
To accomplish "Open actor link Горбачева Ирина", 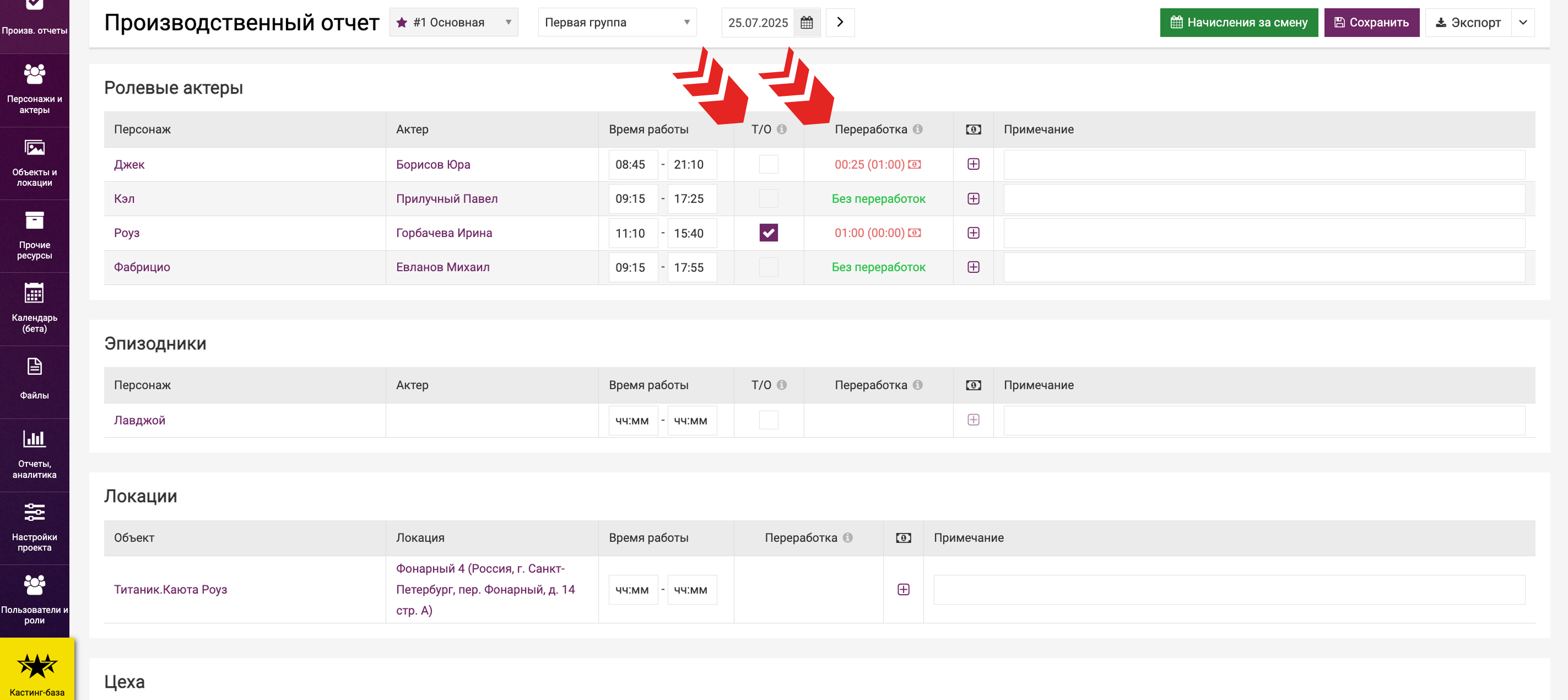I will tap(444, 233).
